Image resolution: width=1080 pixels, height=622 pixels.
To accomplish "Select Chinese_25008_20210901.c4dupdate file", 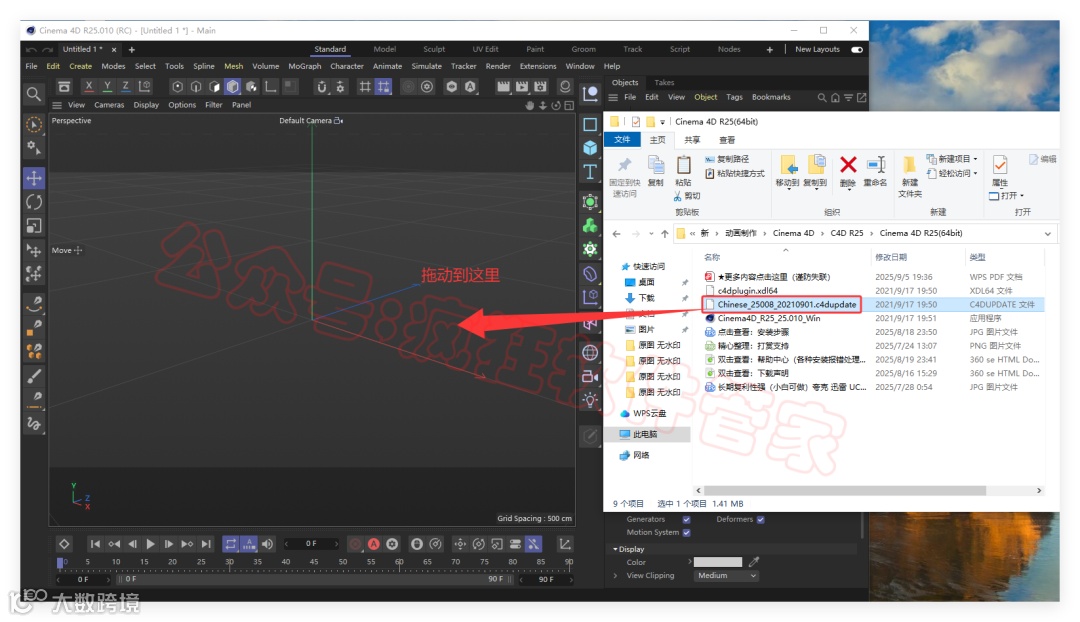I will pos(787,304).
